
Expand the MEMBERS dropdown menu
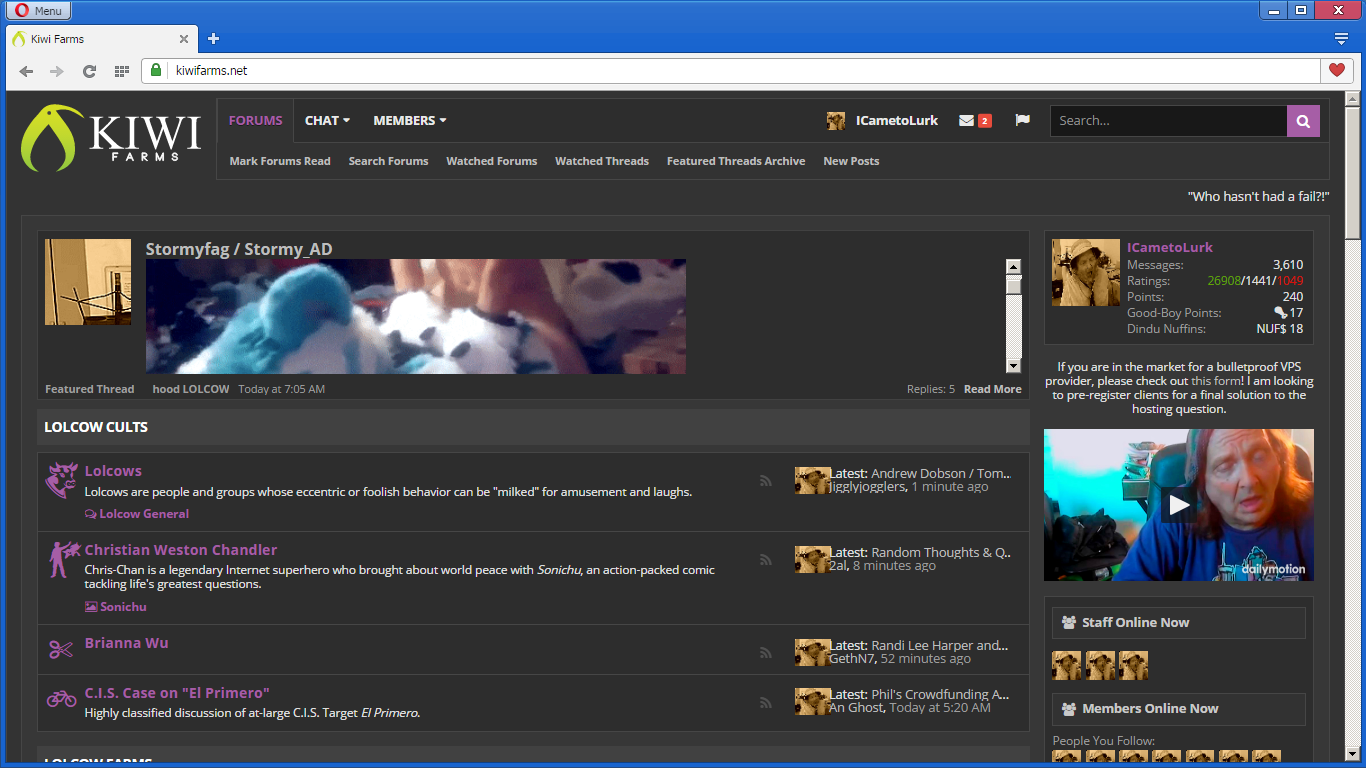[x=410, y=120]
